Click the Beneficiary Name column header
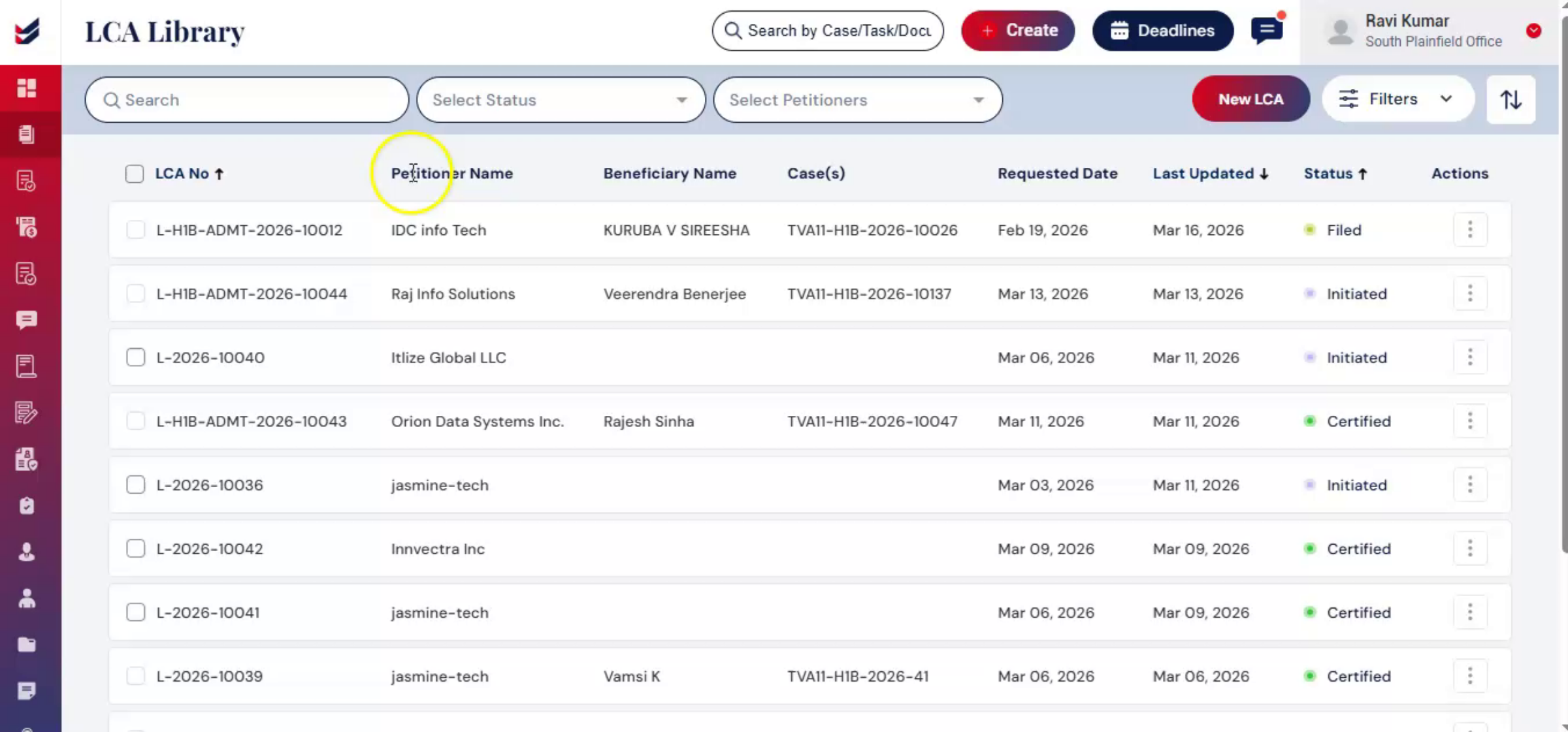 (x=670, y=174)
